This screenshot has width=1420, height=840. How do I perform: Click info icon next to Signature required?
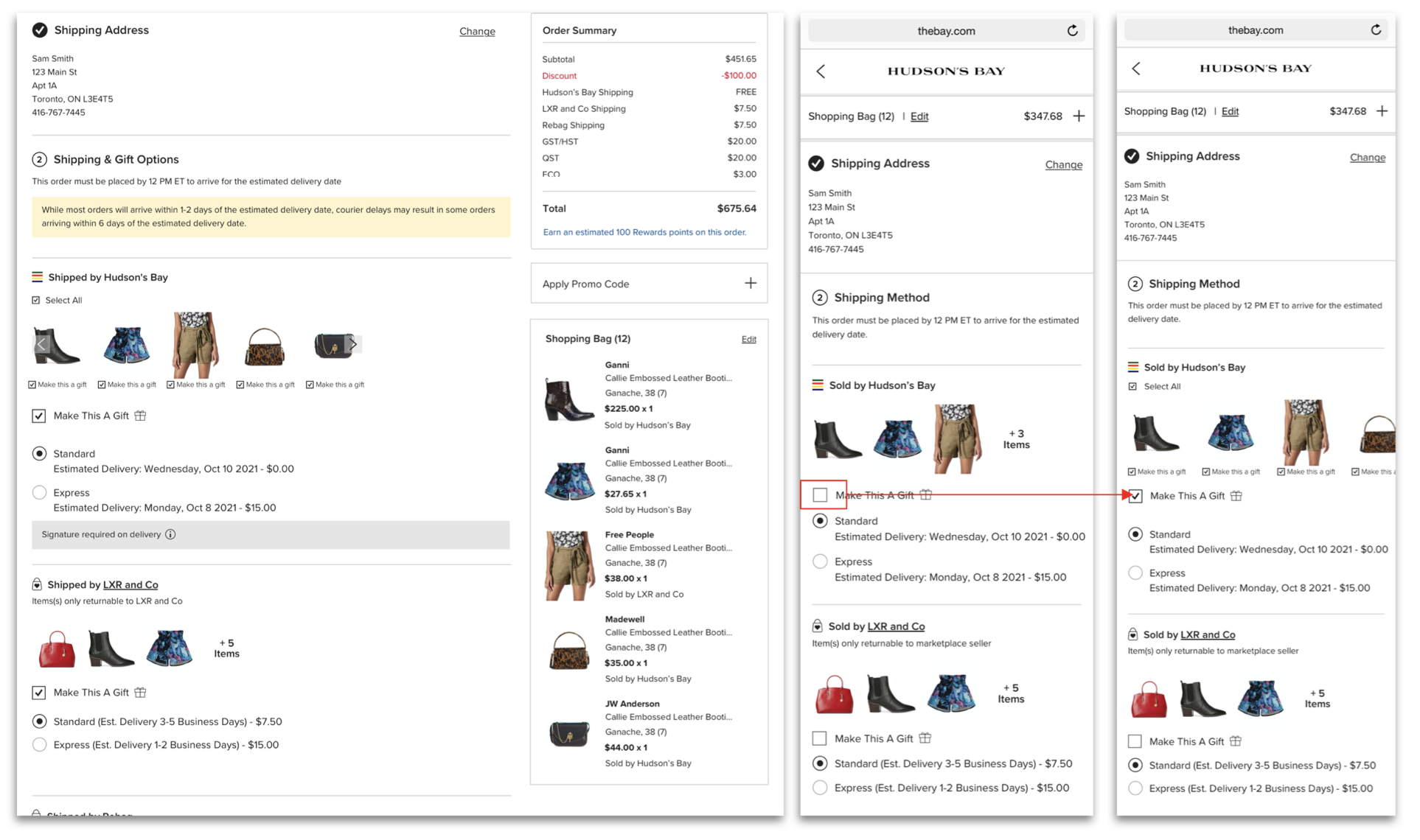[170, 535]
